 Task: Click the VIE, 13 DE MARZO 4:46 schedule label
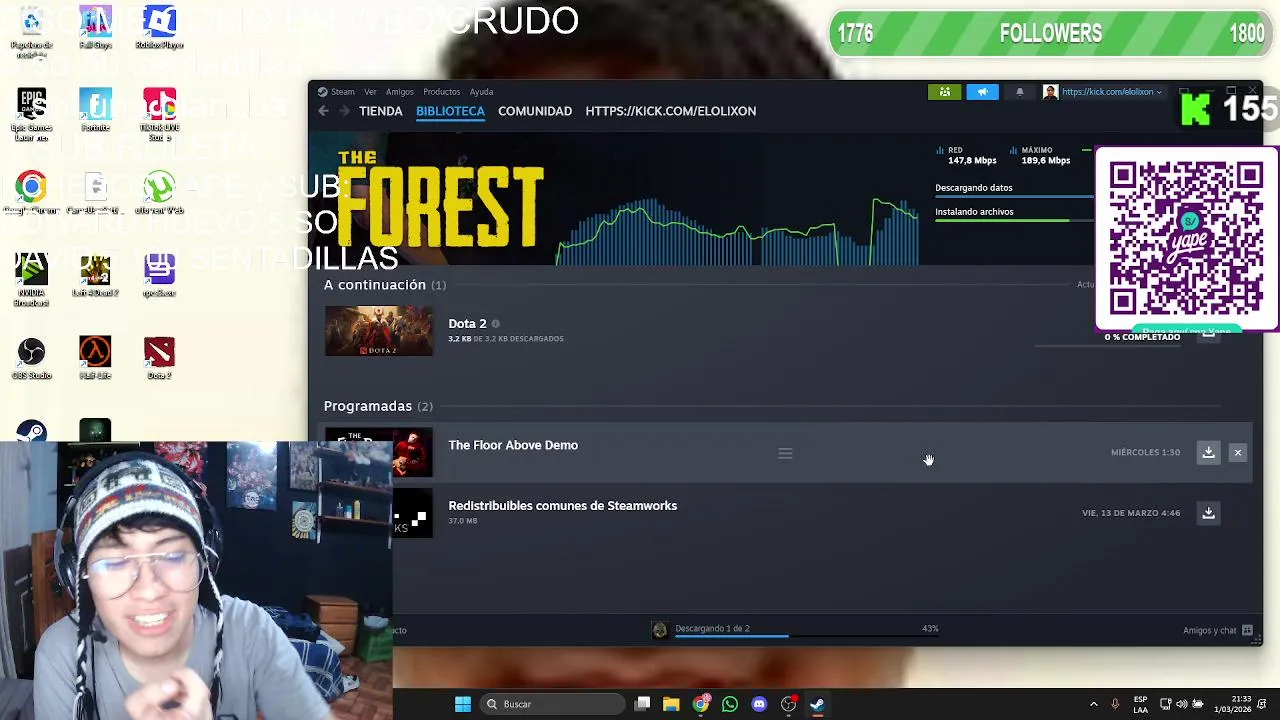point(1131,513)
